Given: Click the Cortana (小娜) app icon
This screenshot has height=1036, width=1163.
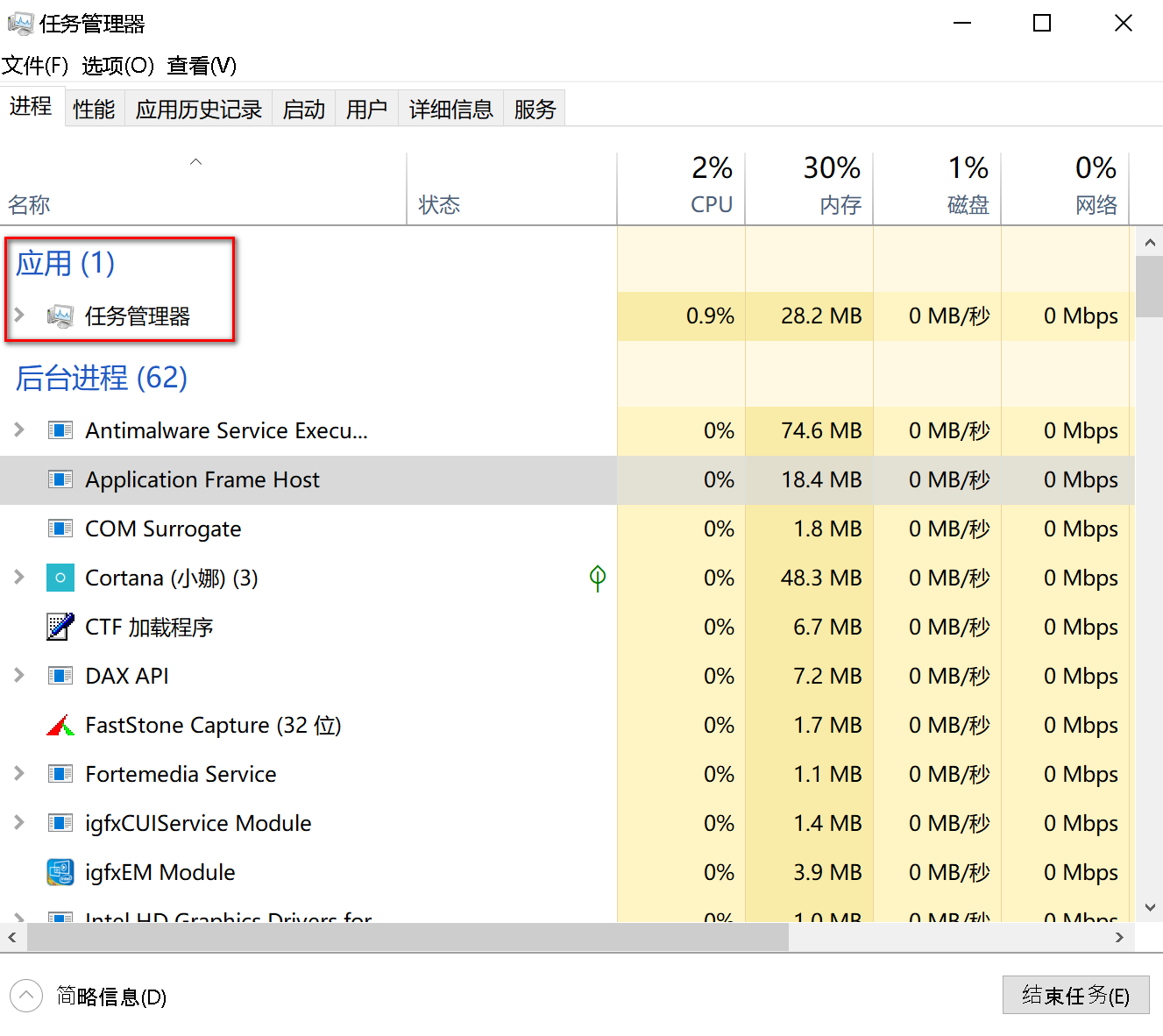Looking at the screenshot, I should [x=60, y=578].
